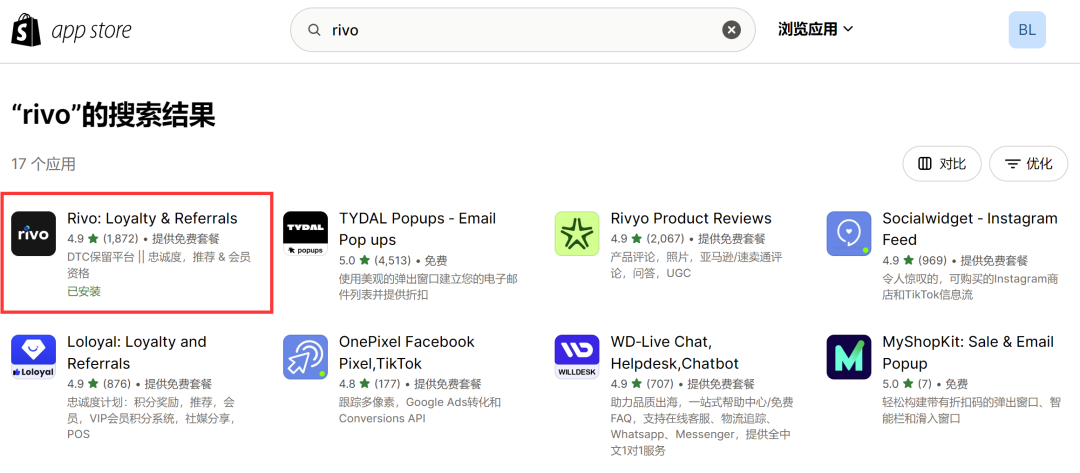This screenshot has width=1080, height=473.
Task: Open the OnePixel Facebook Pixel icon
Action: 305,357
